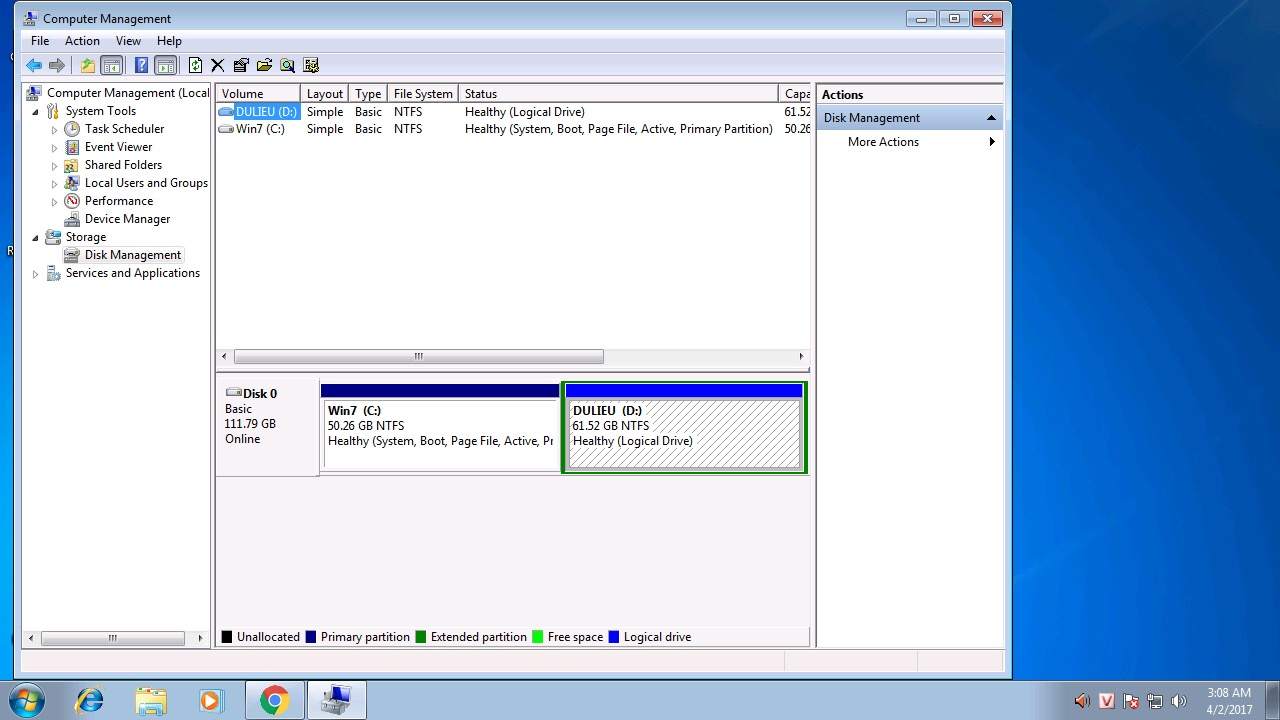The image size is (1280, 720).
Task: Toggle Show/Hide Action Pane button
Action: [x=166, y=65]
